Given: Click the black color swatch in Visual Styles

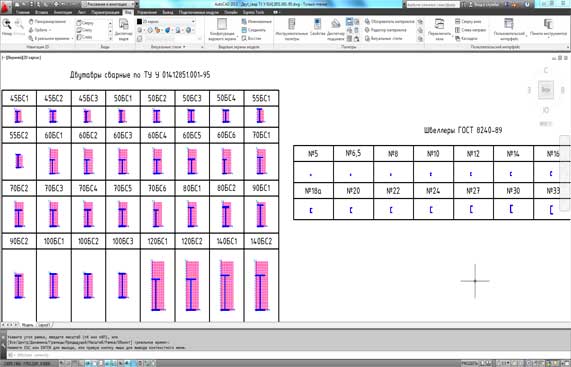Looking at the screenshot, I should 139,22.
